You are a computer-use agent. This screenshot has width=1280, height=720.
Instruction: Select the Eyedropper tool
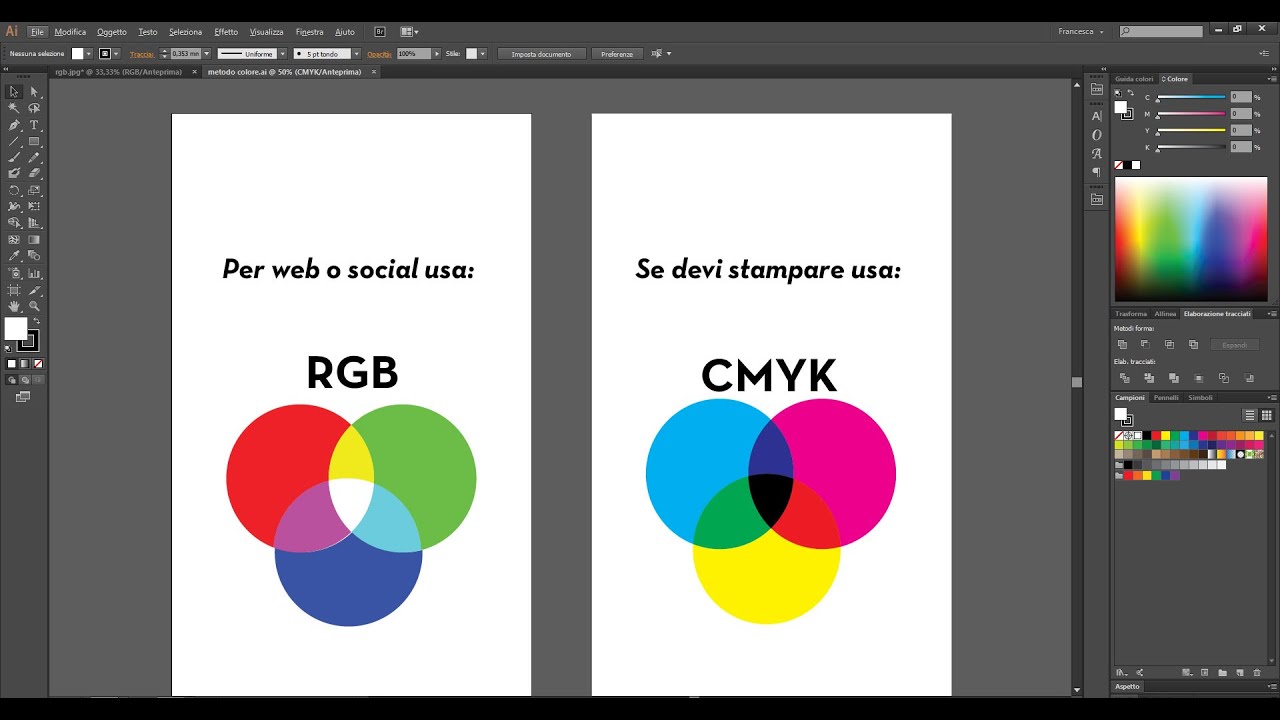pyautogui.click(x=14, y=256)
